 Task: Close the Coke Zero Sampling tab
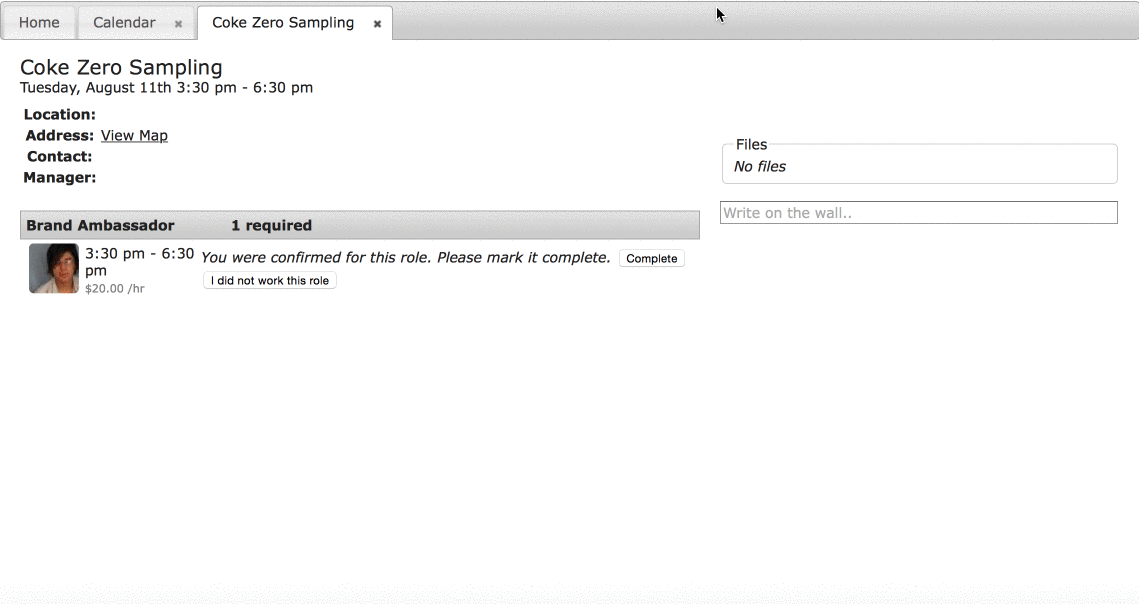(x=377, y=24)
